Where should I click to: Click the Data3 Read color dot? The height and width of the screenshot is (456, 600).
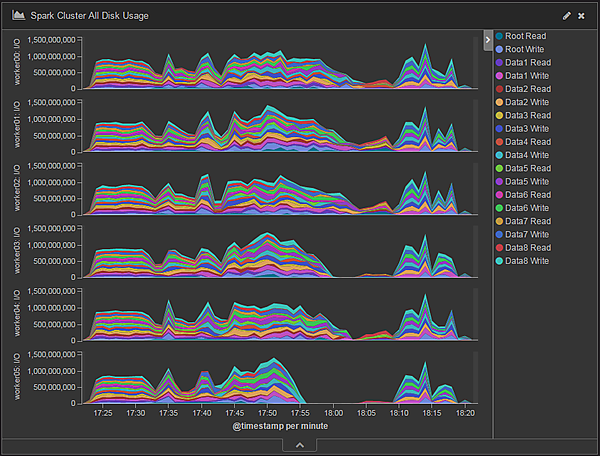pos(499,116)
